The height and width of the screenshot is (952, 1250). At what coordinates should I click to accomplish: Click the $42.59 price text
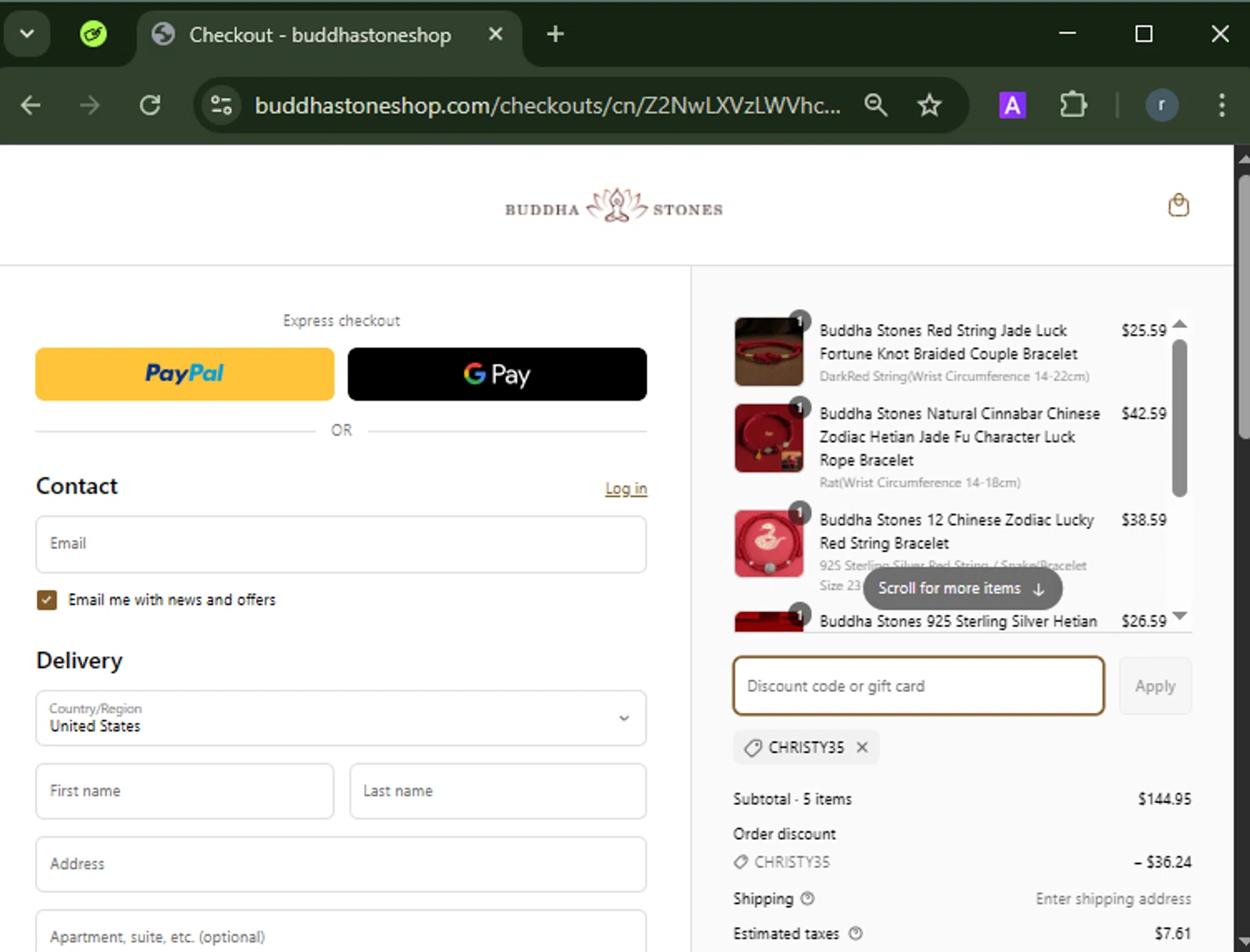1143,413
